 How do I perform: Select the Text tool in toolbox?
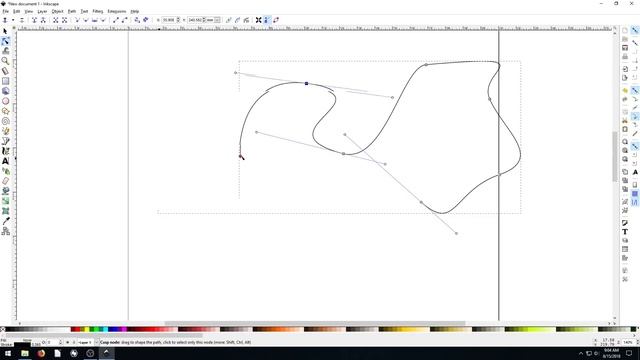coord(5,161)
